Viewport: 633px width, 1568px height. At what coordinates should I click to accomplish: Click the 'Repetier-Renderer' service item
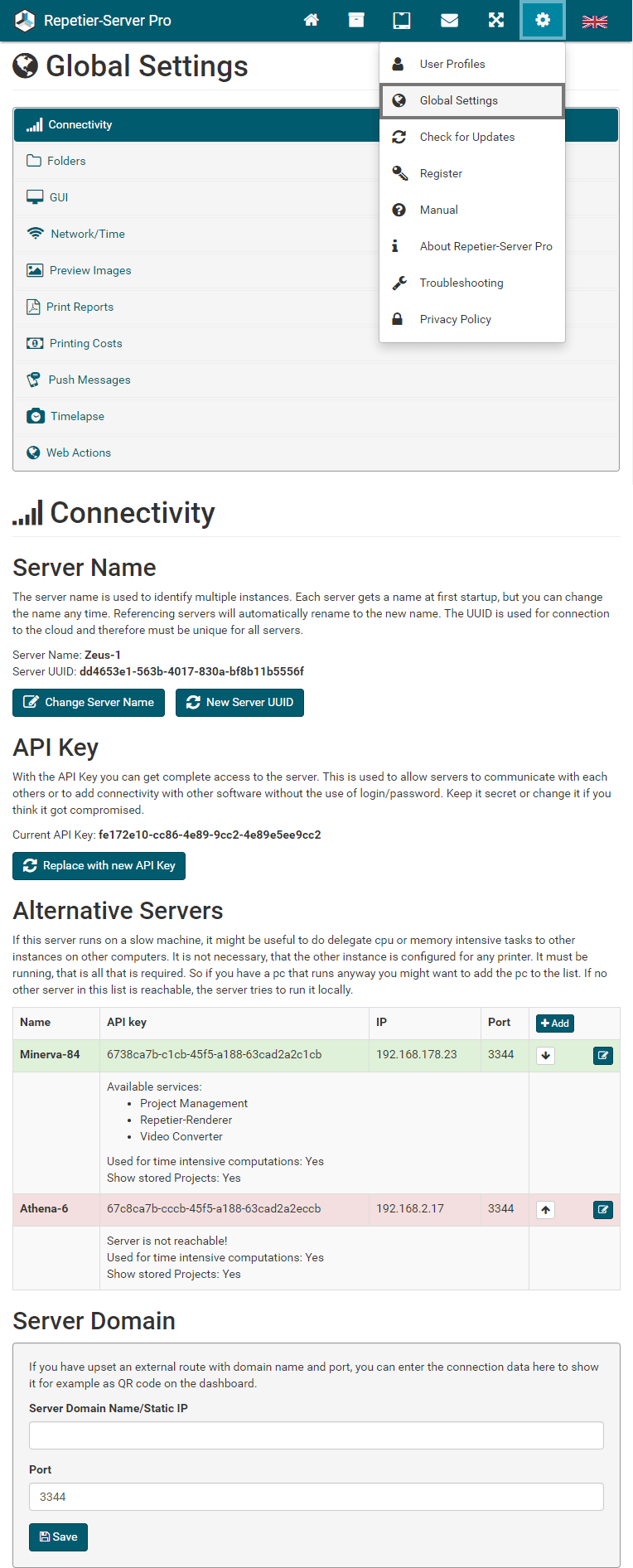point(186,1120)
